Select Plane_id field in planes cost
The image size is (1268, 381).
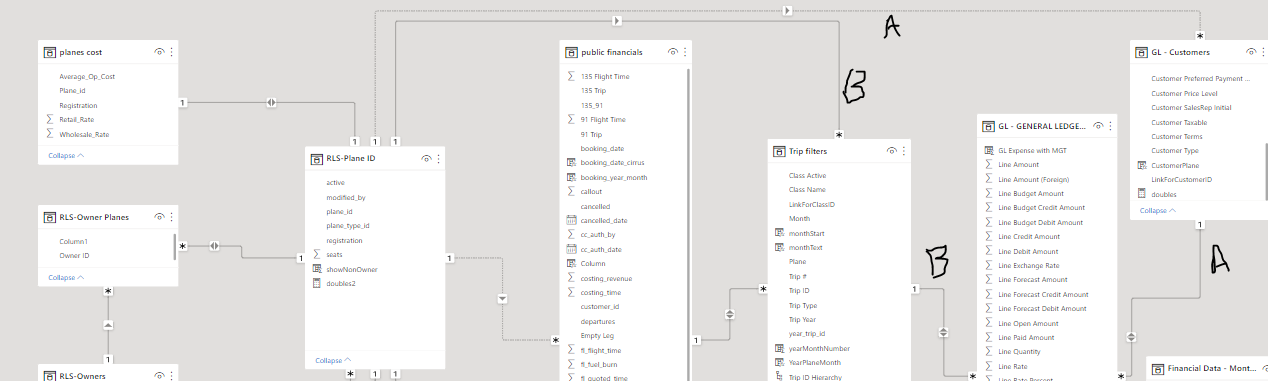72,90
